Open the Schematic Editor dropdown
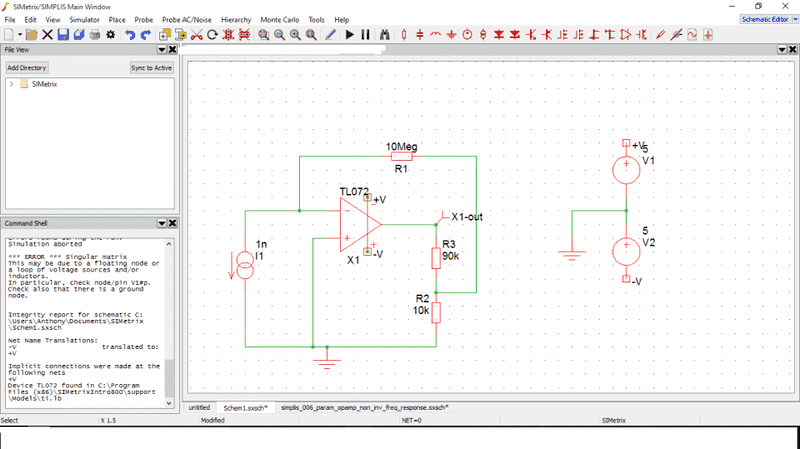Image resolution: width=800 pixels, height=449 pixels. [795, 19]
